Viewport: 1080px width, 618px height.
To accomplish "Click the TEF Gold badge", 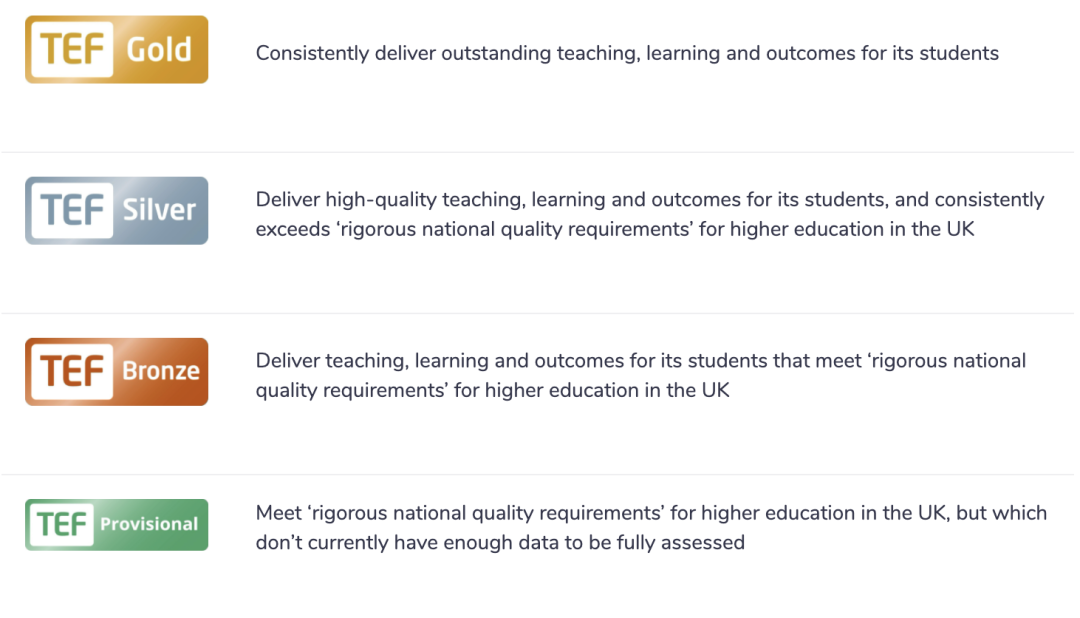I will (116, 50).
